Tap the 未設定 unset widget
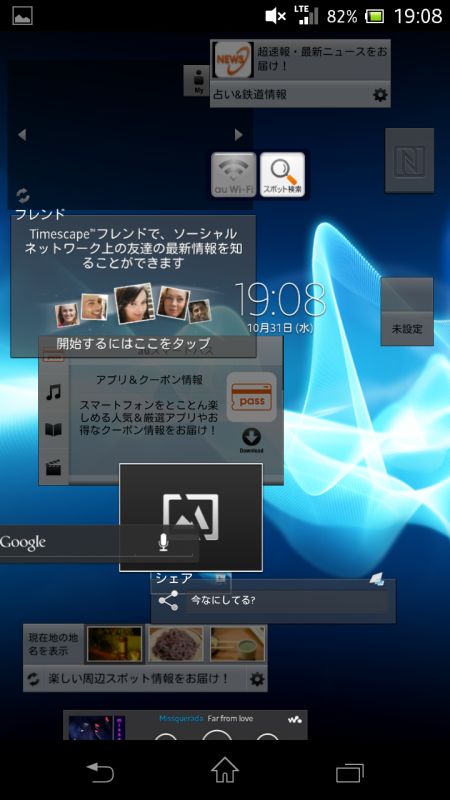The height and width of the screenshot is (800, 450). (x=407, y=312)
